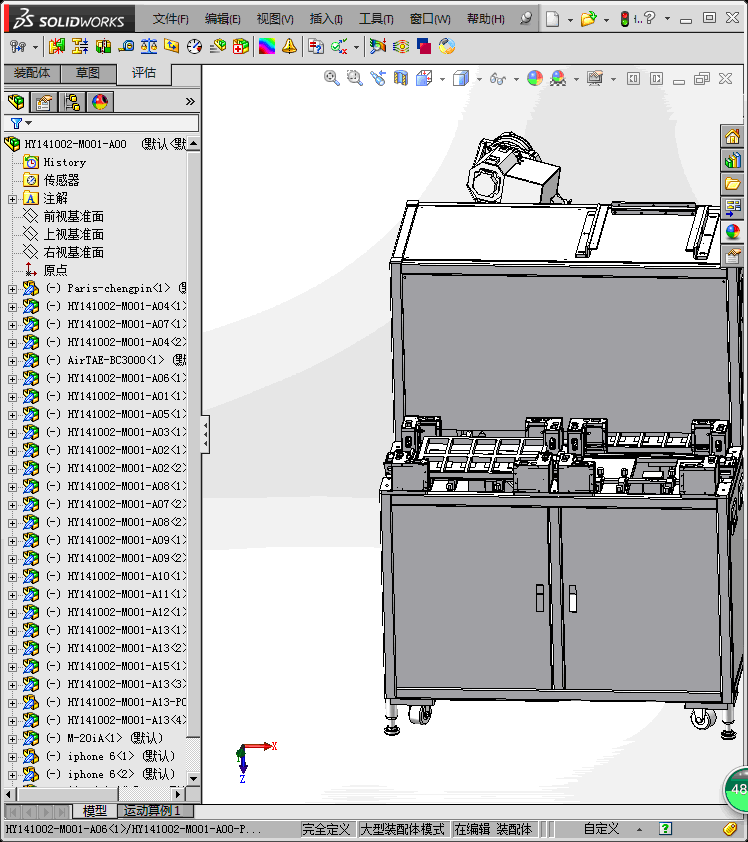The height and width of the screenshot is (842, 748).
Task: Click the Edit Appearance color ball icon
Action: [535, 78]
